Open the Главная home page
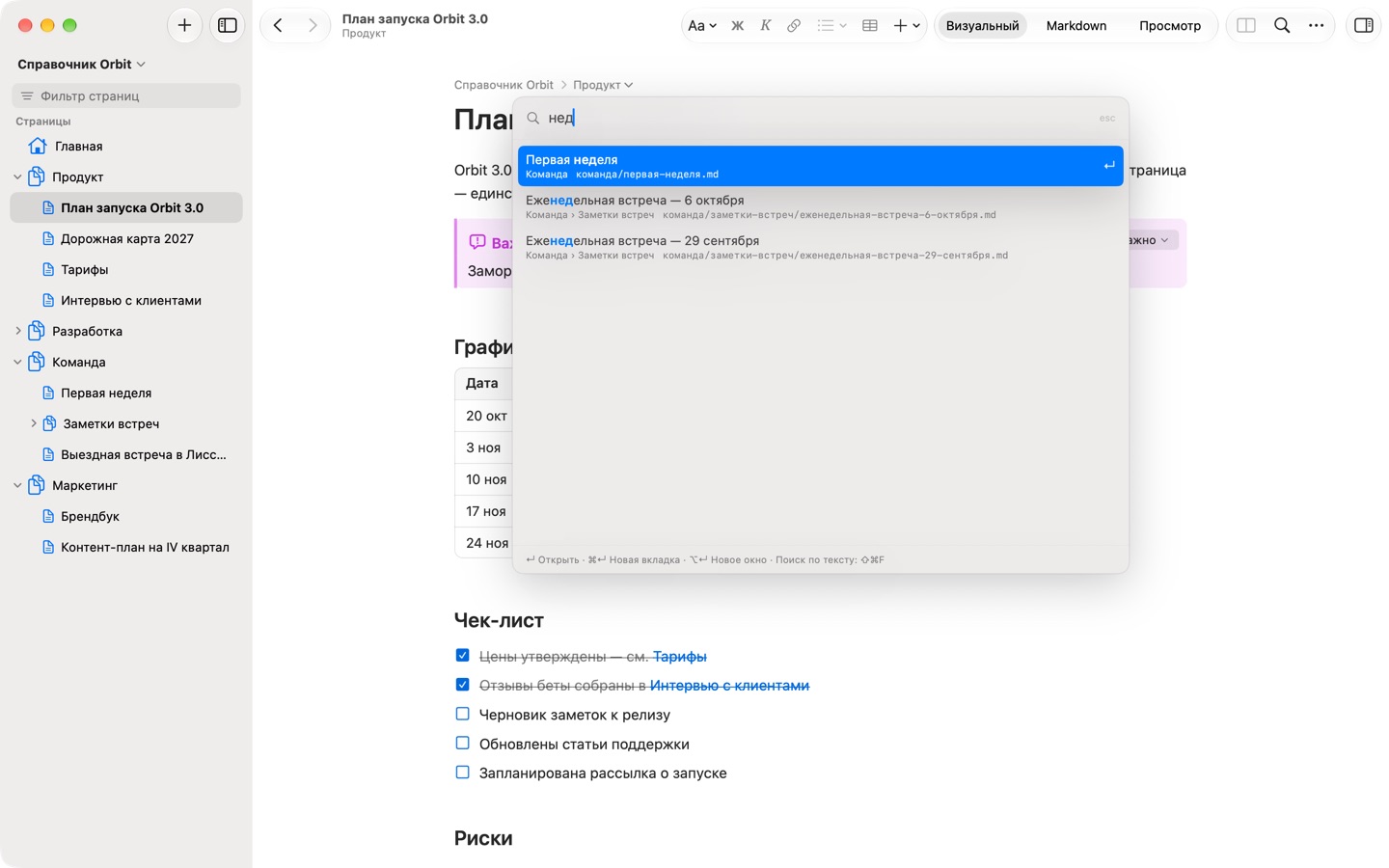The height and width of the screenshot is (868, 1389). [126, 147]
